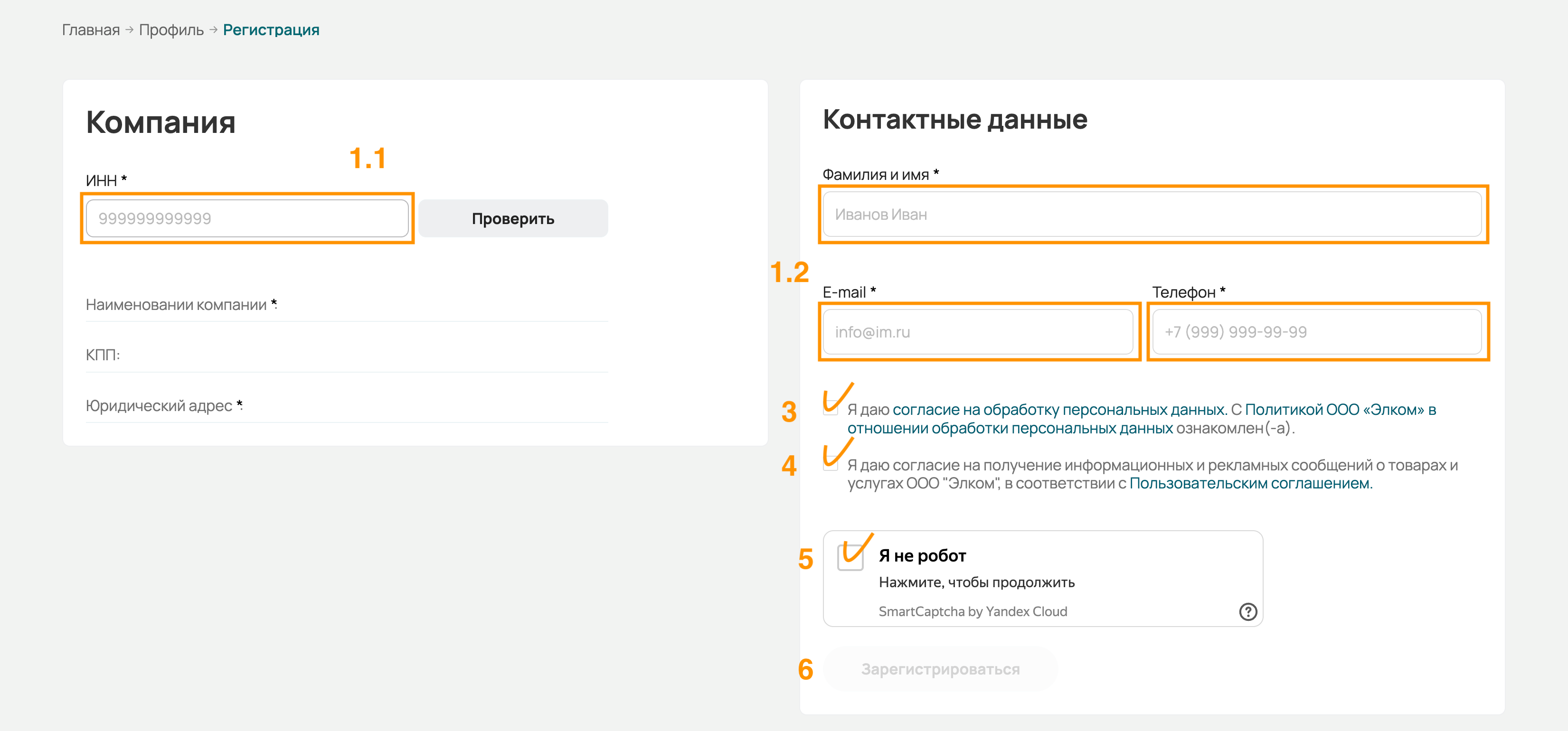
Task: Open the "Пользовательским соглашением" link
Action: 1250,483
